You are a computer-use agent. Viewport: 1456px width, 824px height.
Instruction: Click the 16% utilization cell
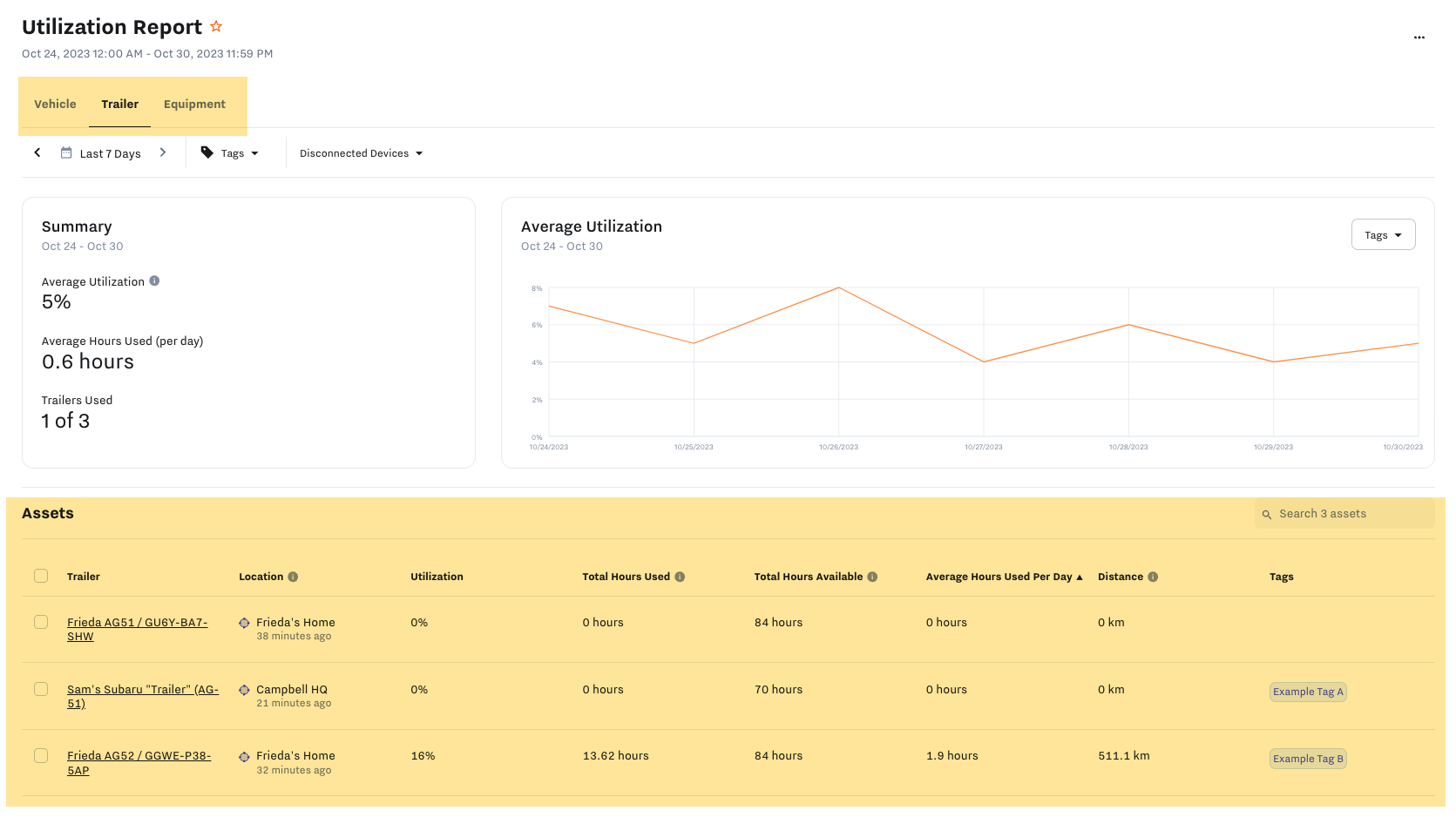pyautogui.click(x=423, y=756)
